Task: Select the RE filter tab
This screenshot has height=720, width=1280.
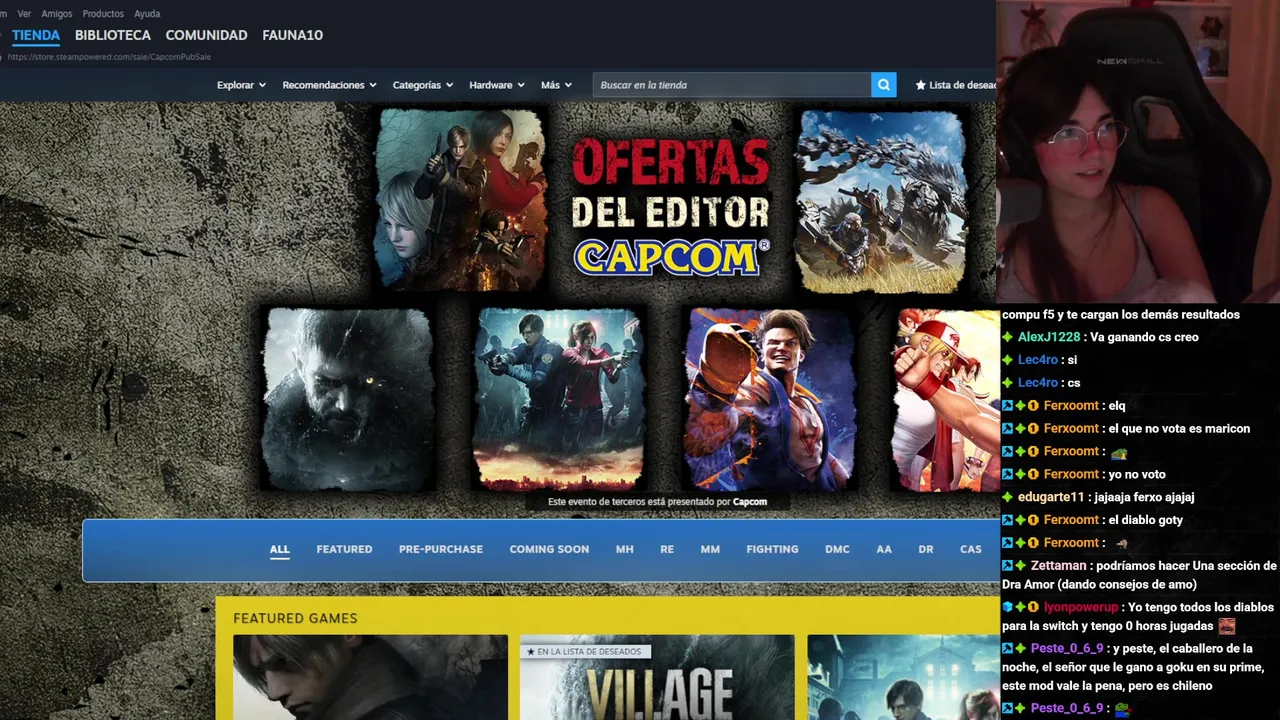Action: [667, 549]
